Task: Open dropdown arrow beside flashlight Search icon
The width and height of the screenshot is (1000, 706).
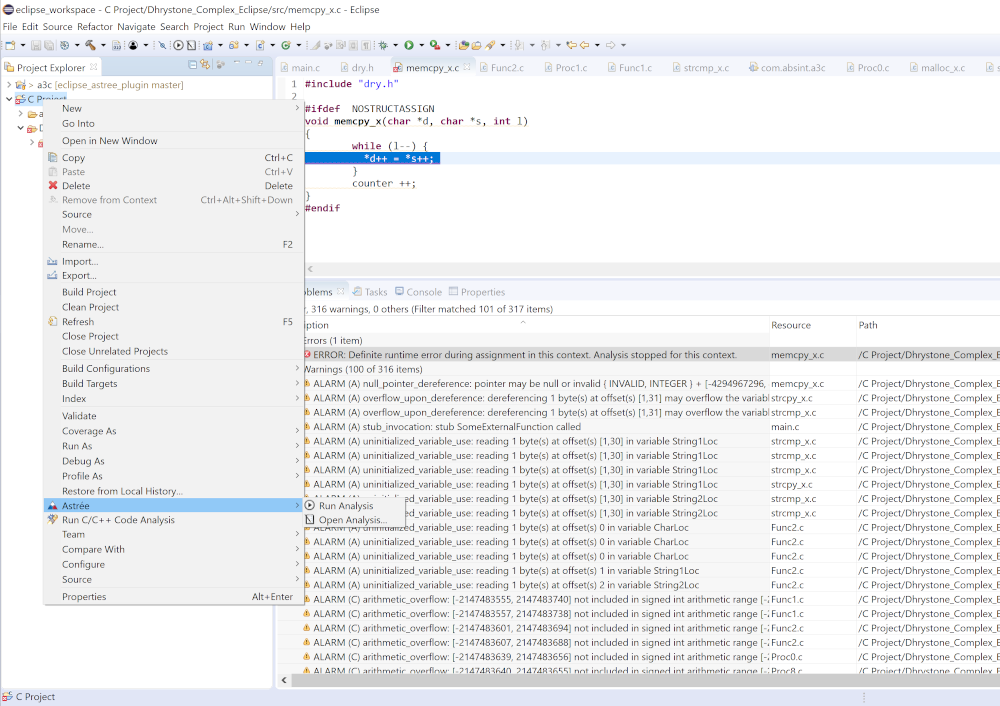Action: coord(503,45)
